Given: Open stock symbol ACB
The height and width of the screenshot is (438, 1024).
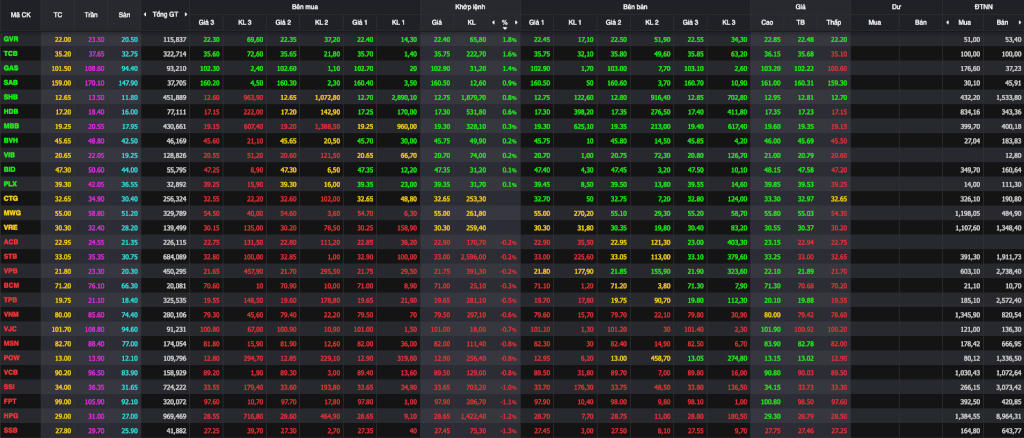Looking at the screenshot, I should click(10, 241).
